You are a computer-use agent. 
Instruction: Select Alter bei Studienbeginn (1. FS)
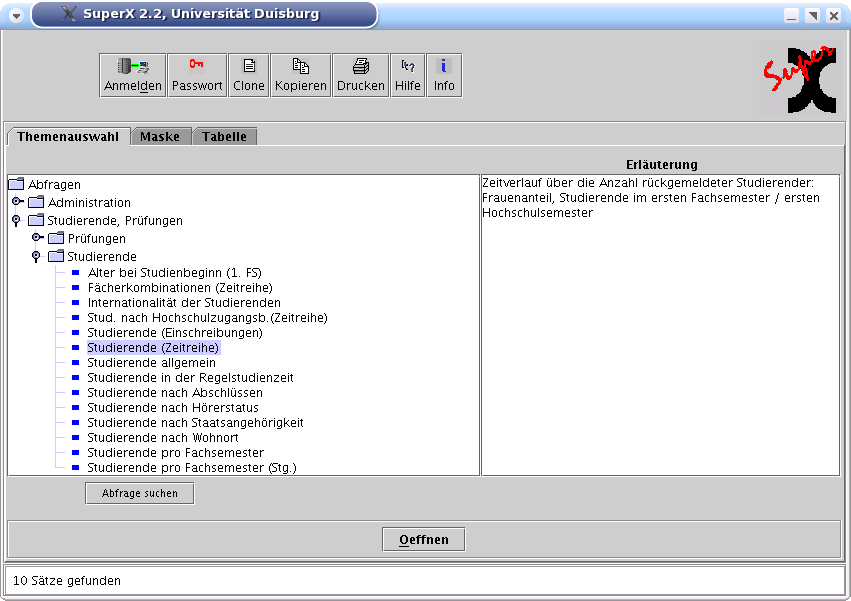tap(174, 272)
